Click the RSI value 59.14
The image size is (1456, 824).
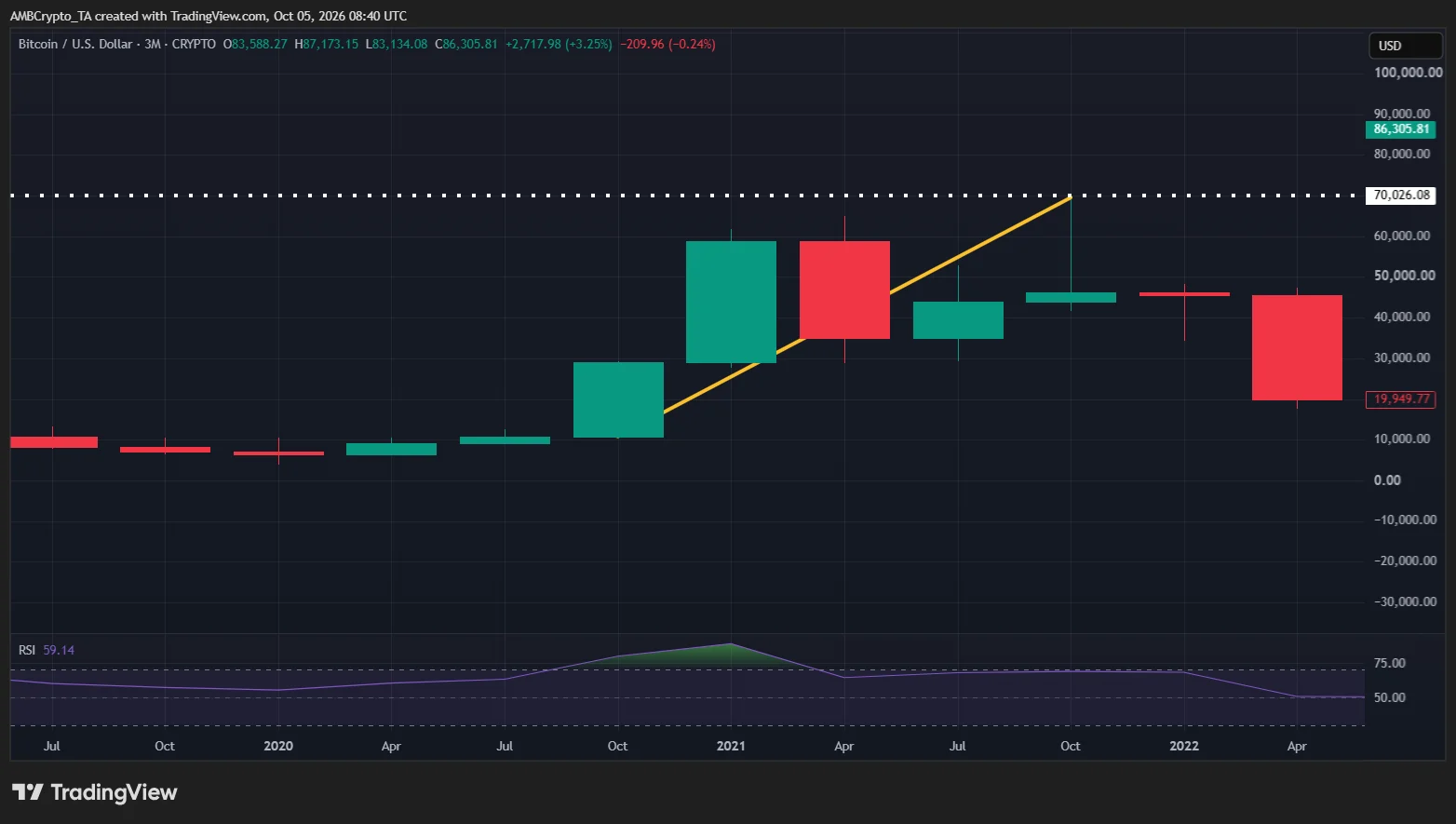pyautogui.click(x=59, y=650)
